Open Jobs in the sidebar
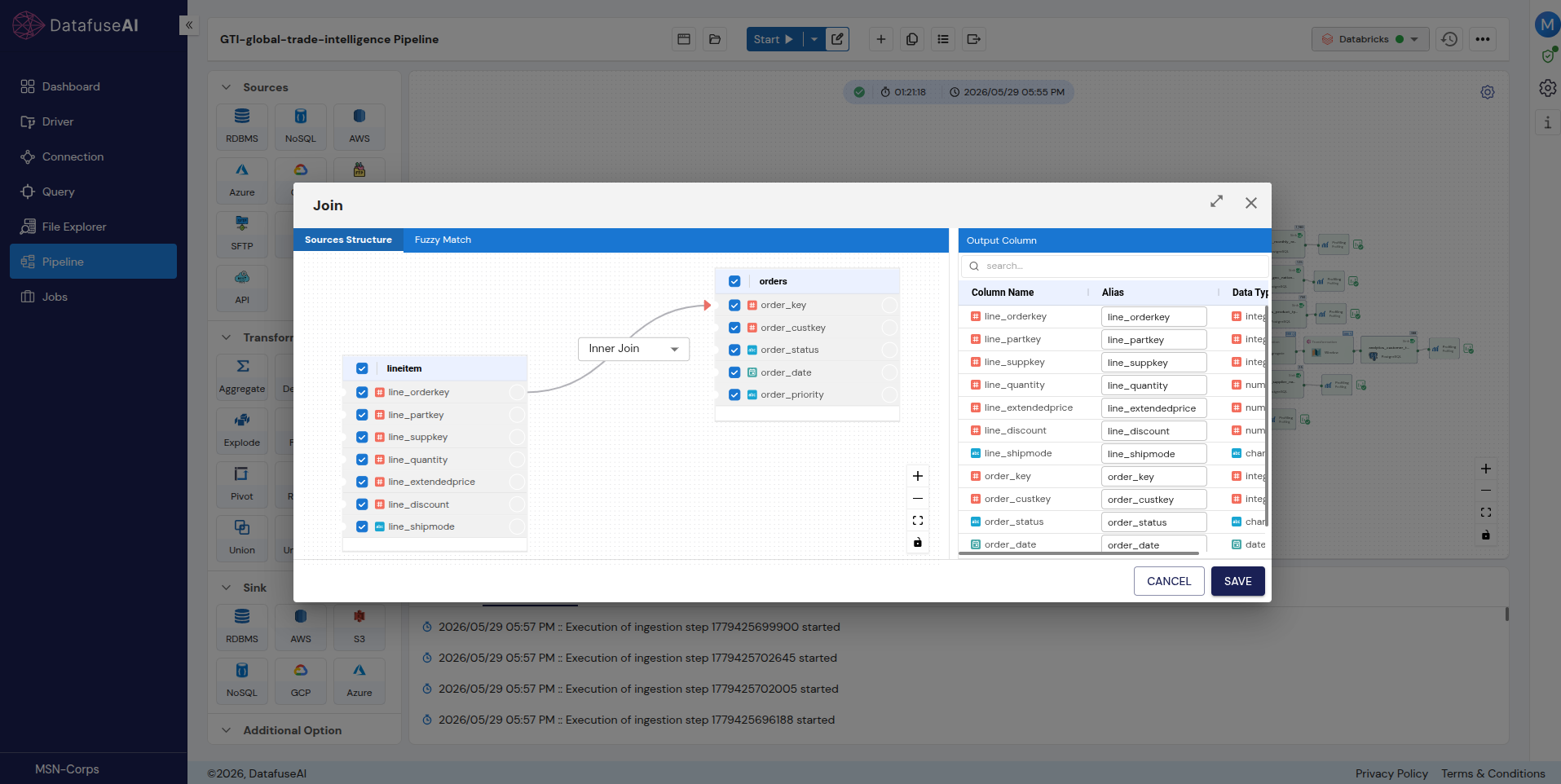 93,297
